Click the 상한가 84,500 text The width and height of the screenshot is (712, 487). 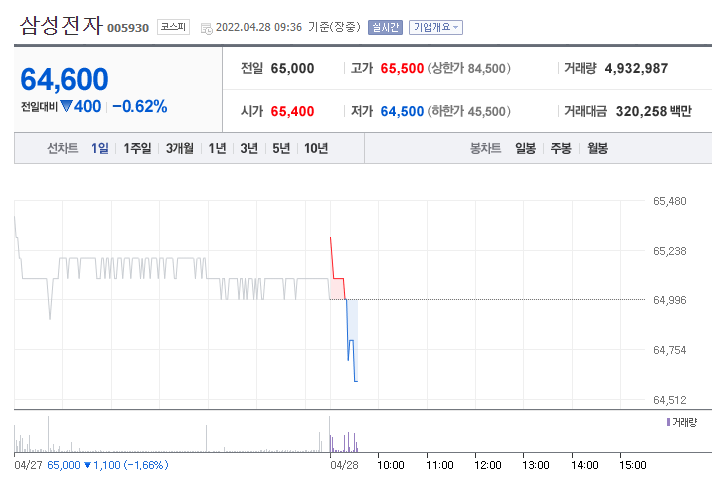[x=469, y=69]
